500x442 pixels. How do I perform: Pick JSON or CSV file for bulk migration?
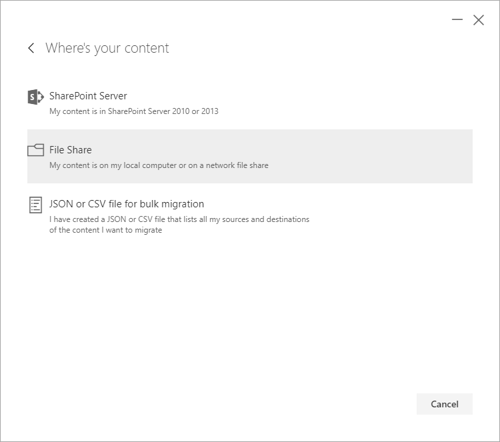(x=127, y=204)
